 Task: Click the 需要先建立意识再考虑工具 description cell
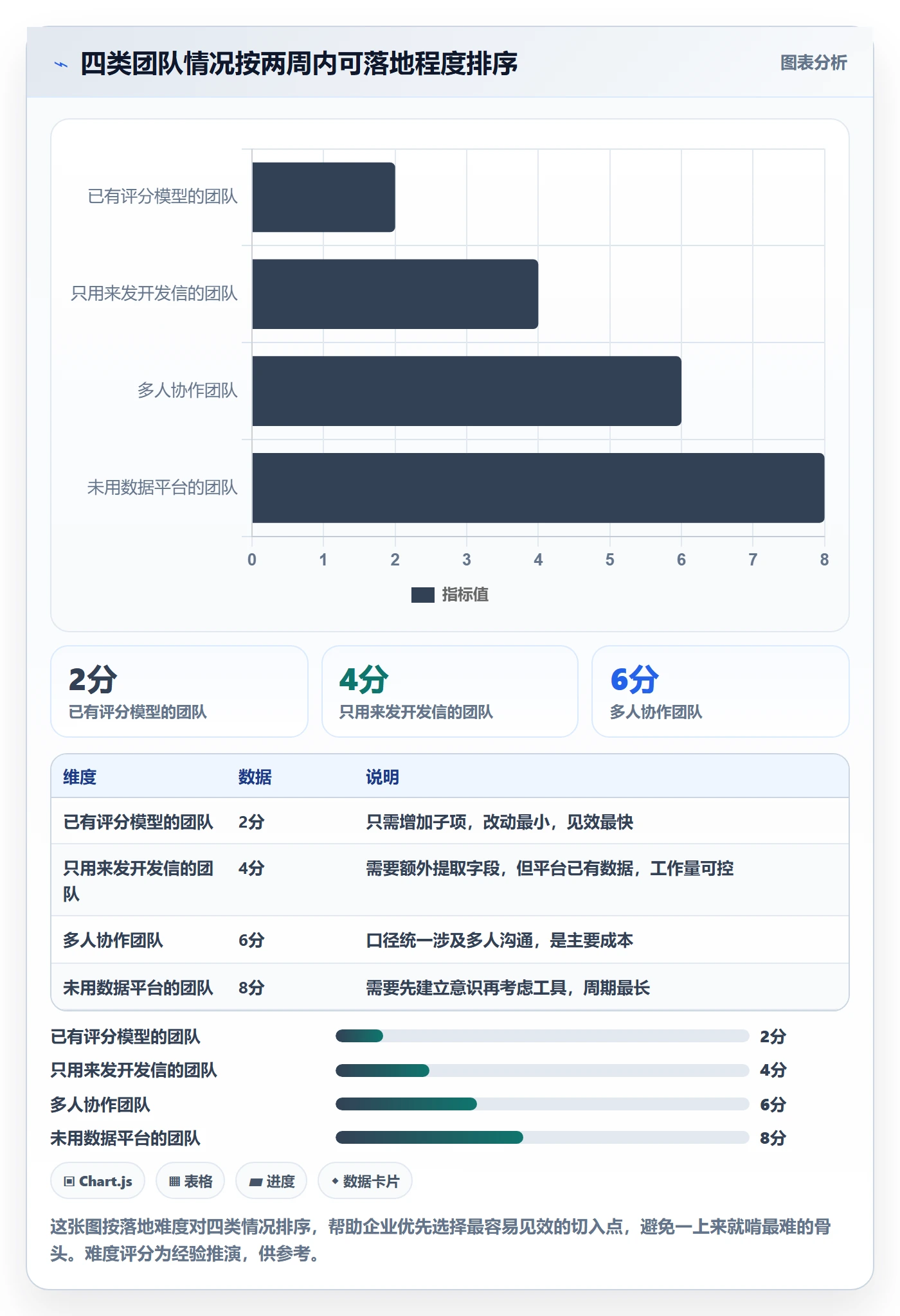(508, 988)
